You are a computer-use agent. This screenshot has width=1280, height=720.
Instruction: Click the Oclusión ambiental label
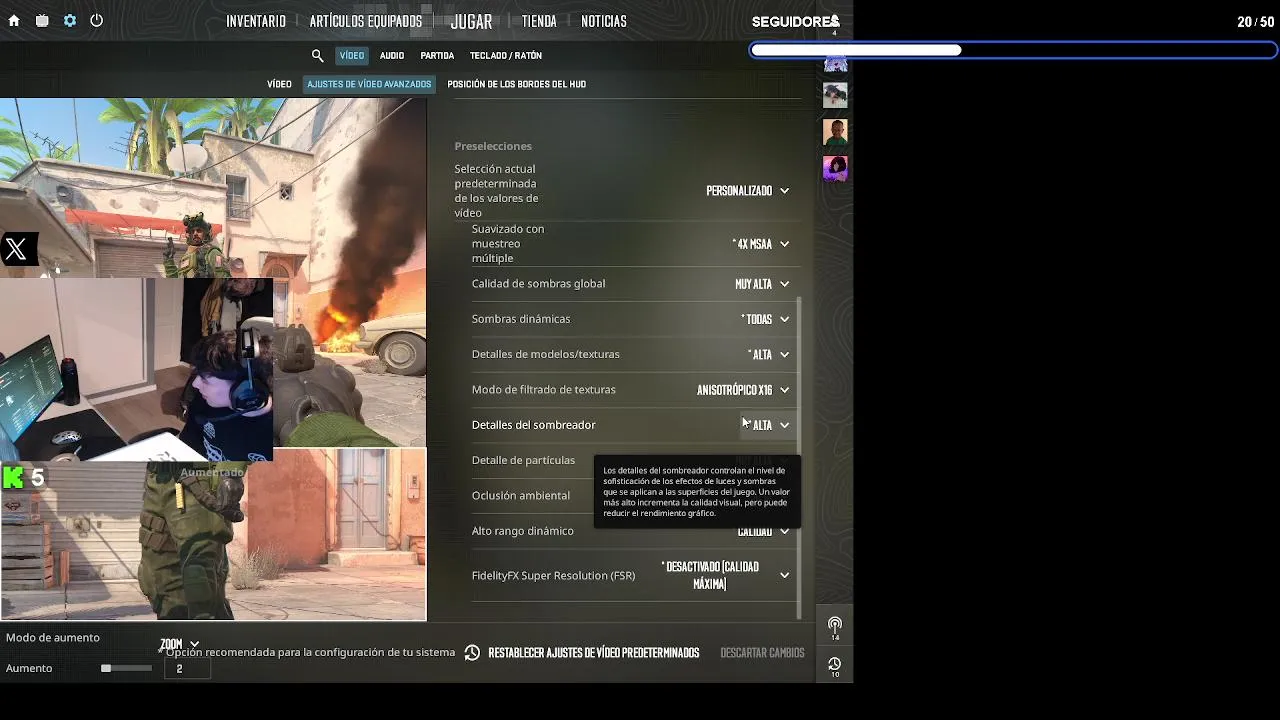[x=521, y=496]
